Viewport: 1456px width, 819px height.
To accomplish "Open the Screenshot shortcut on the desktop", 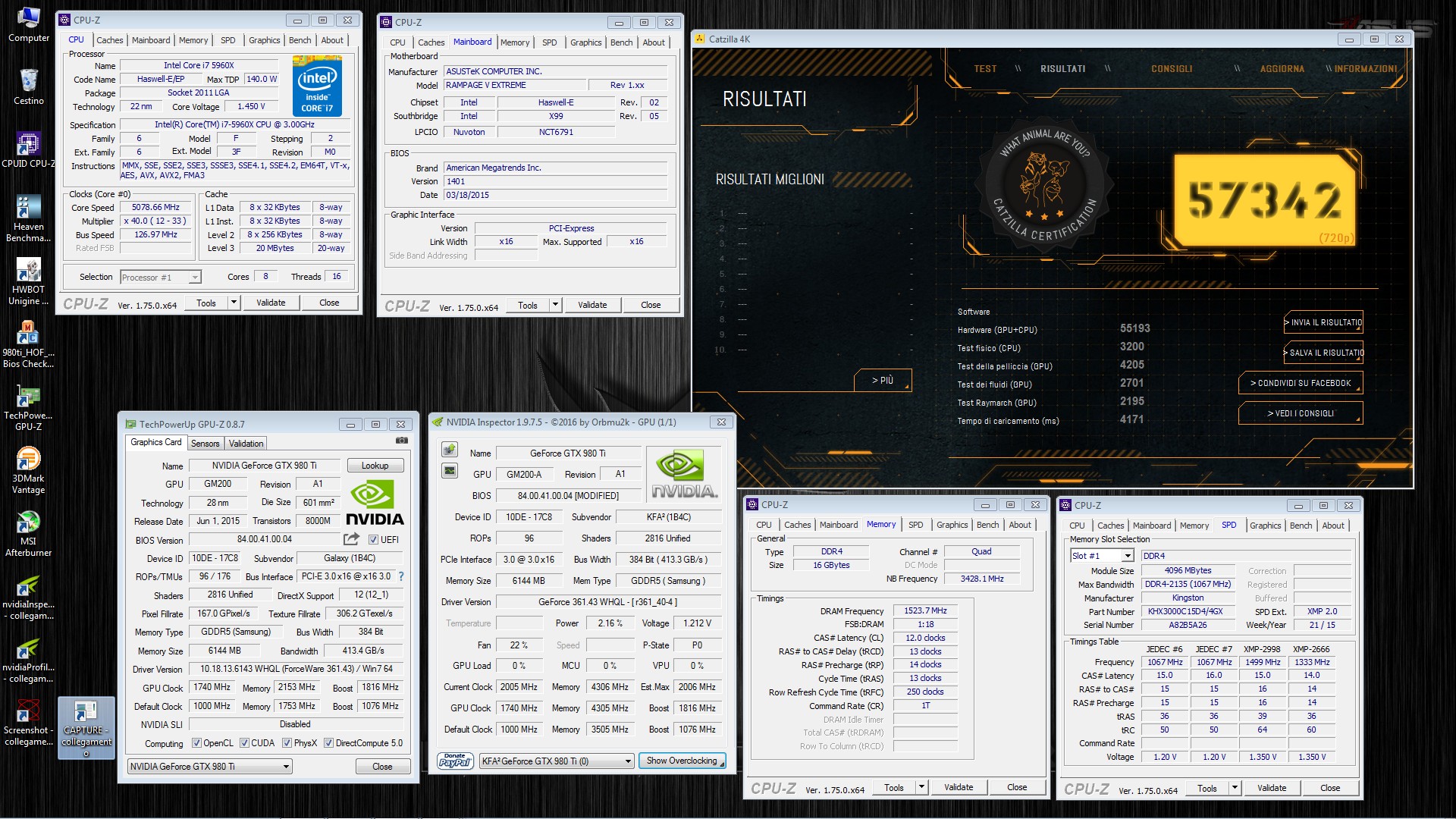I will tap(28, 722).
